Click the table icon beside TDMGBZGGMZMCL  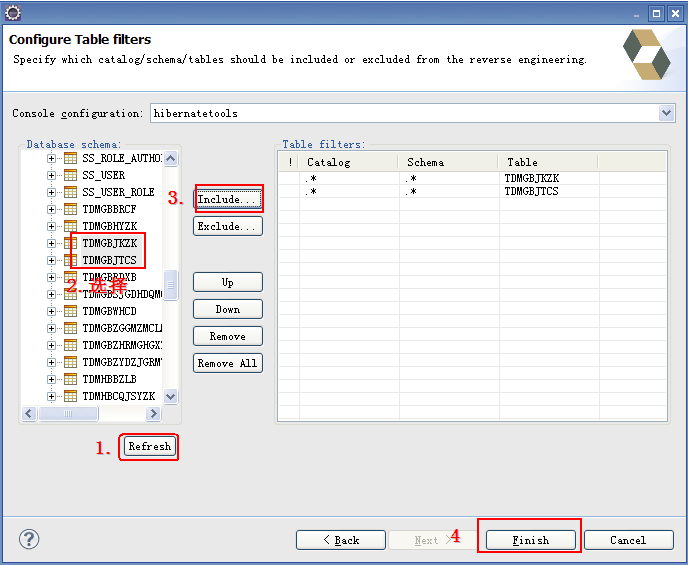[x=70, y=328]
